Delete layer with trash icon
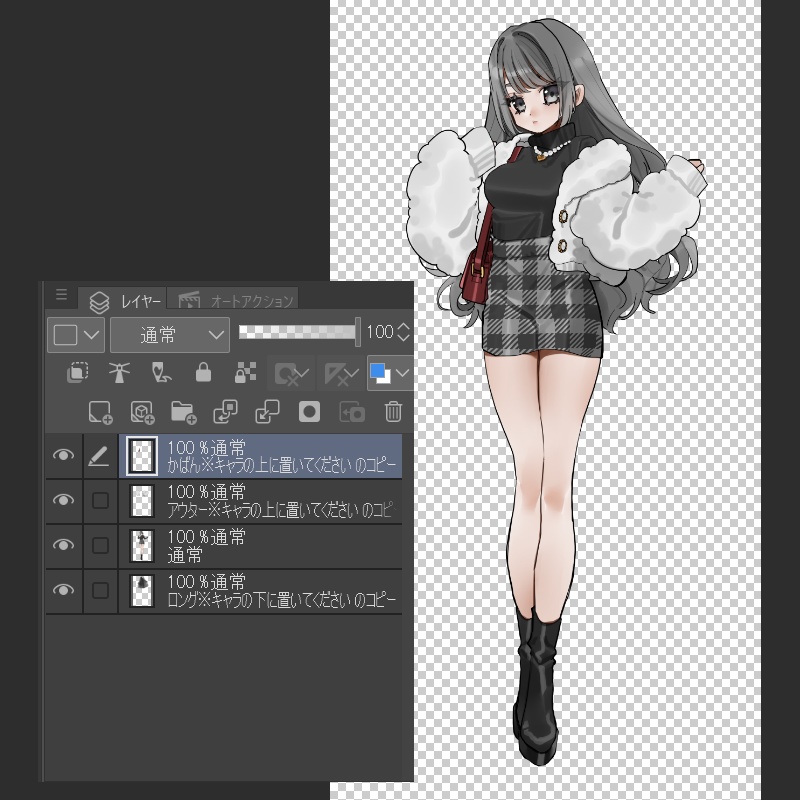Image resolution: width=800 pixels, height=800 pixels. coord(393,412)
